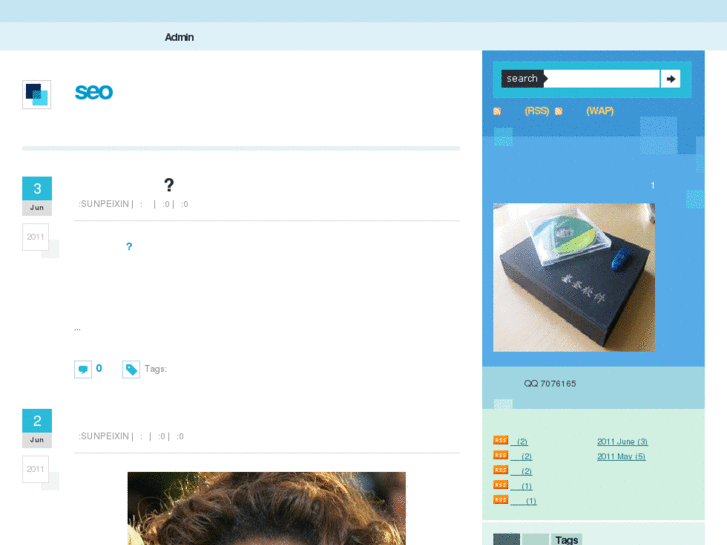Open the blue question mark link in post body
The image size is (727, 545).
point(129,246)
